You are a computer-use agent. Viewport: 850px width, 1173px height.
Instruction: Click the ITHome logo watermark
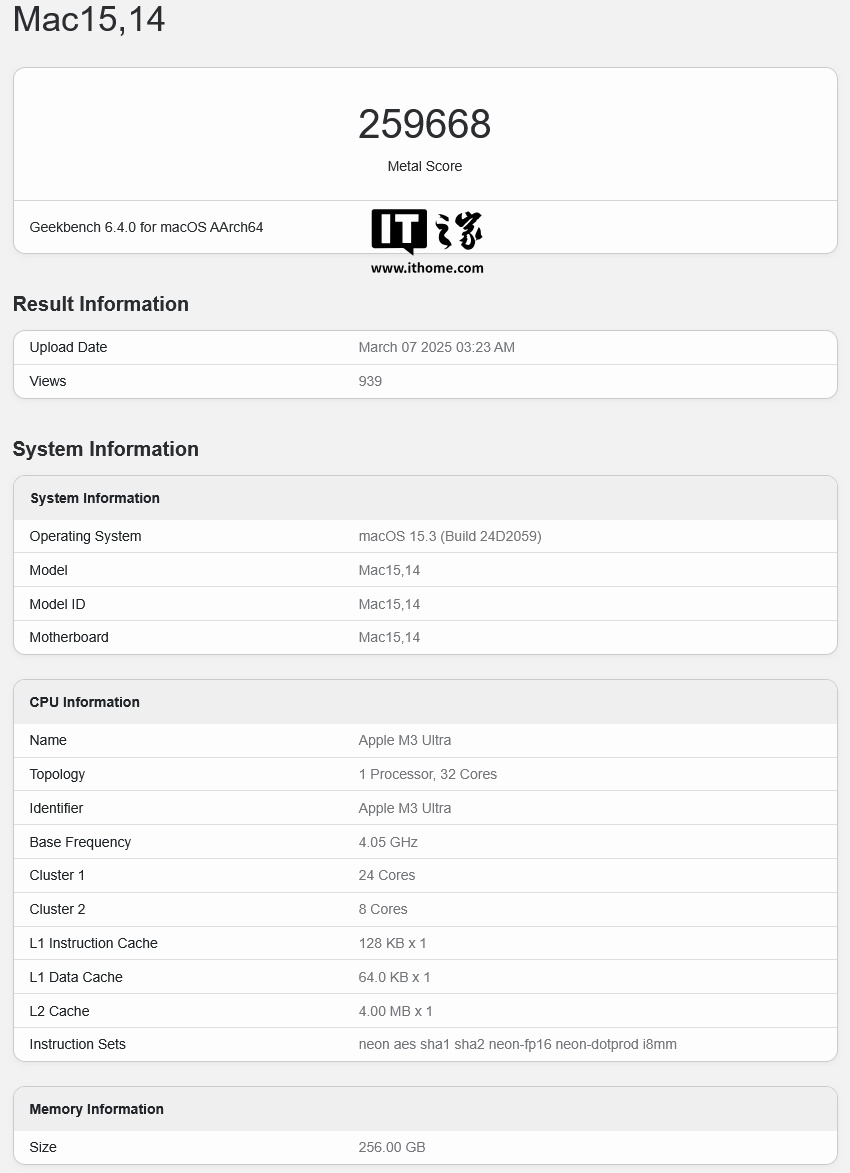[427, 231]
